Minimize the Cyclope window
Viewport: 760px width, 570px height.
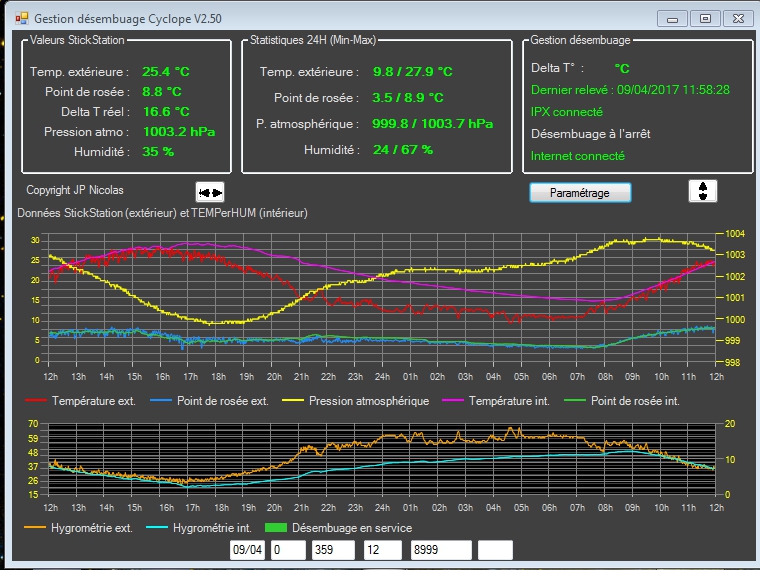point(672,19)
